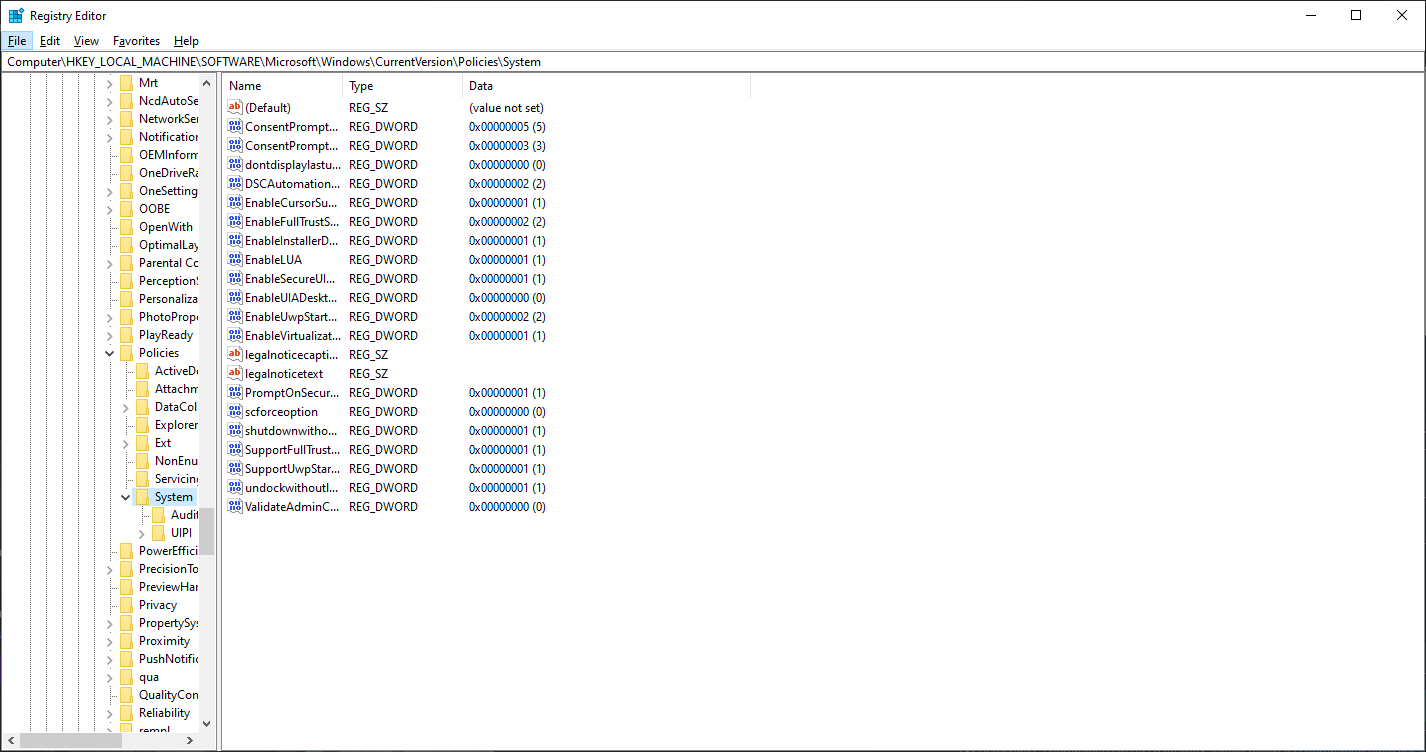Expand the Parental Co key

(x=110, y=263)
